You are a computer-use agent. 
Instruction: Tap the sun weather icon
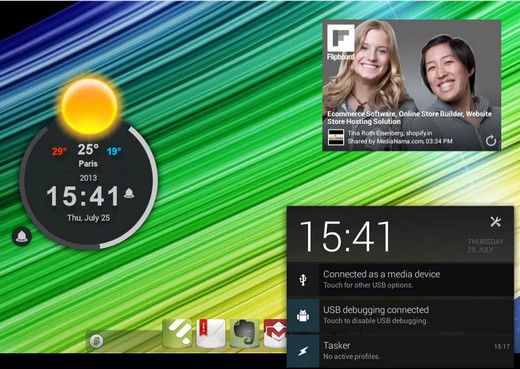tap(89, 106)
